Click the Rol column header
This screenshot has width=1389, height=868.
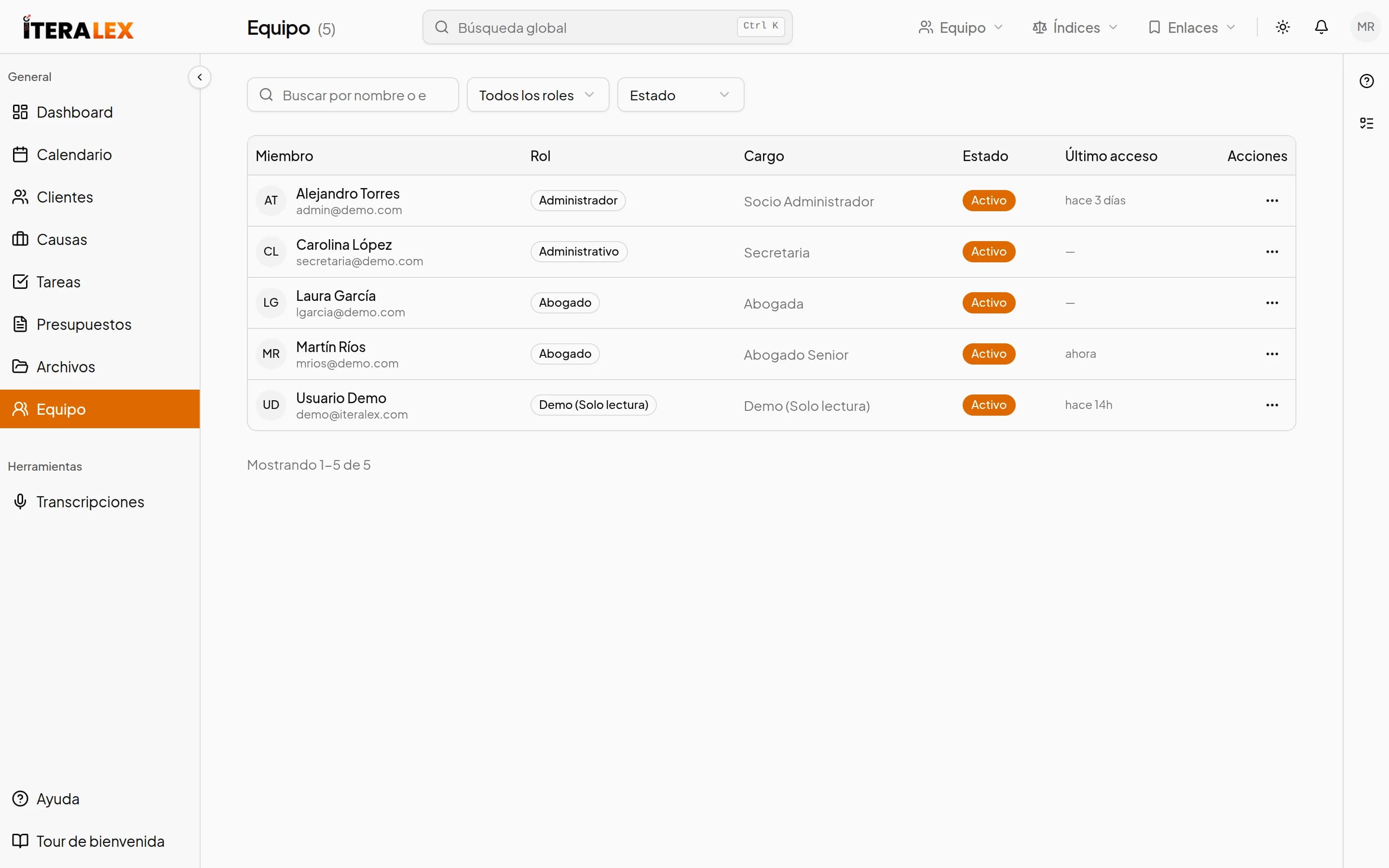[540, 156]
